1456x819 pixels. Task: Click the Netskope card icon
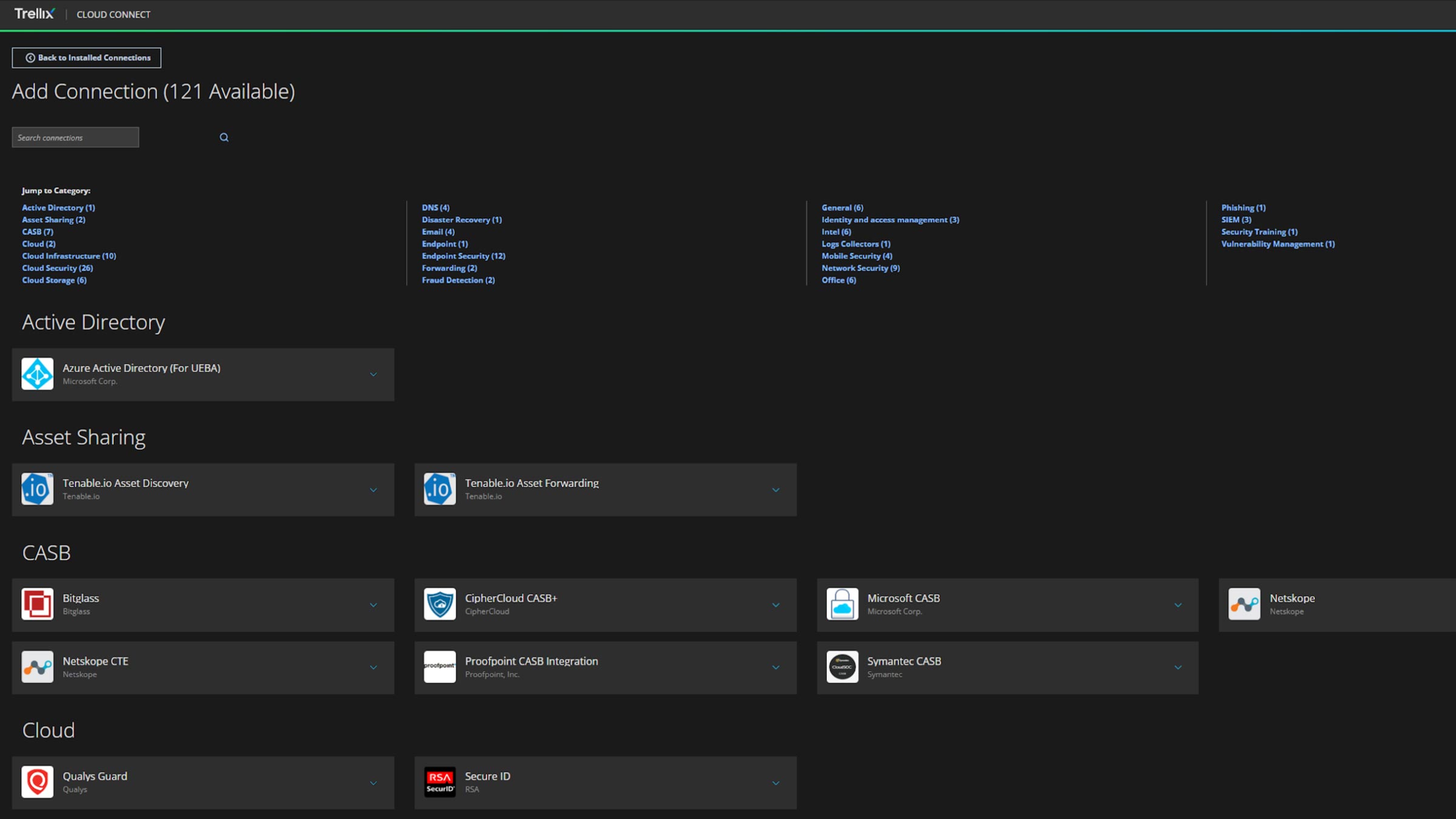1244,604
